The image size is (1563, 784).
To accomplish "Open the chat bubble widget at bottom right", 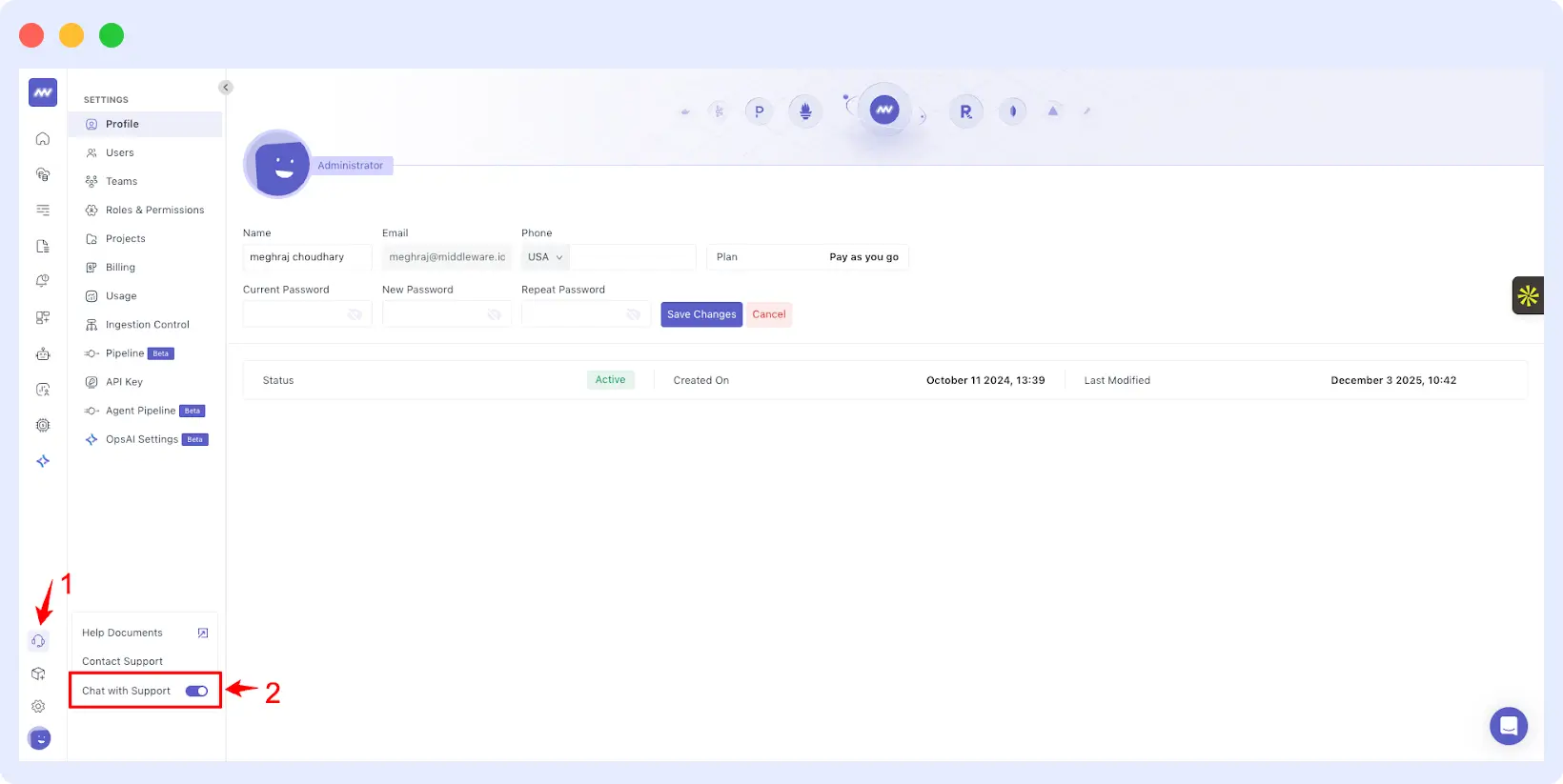I will [1509, 726].
